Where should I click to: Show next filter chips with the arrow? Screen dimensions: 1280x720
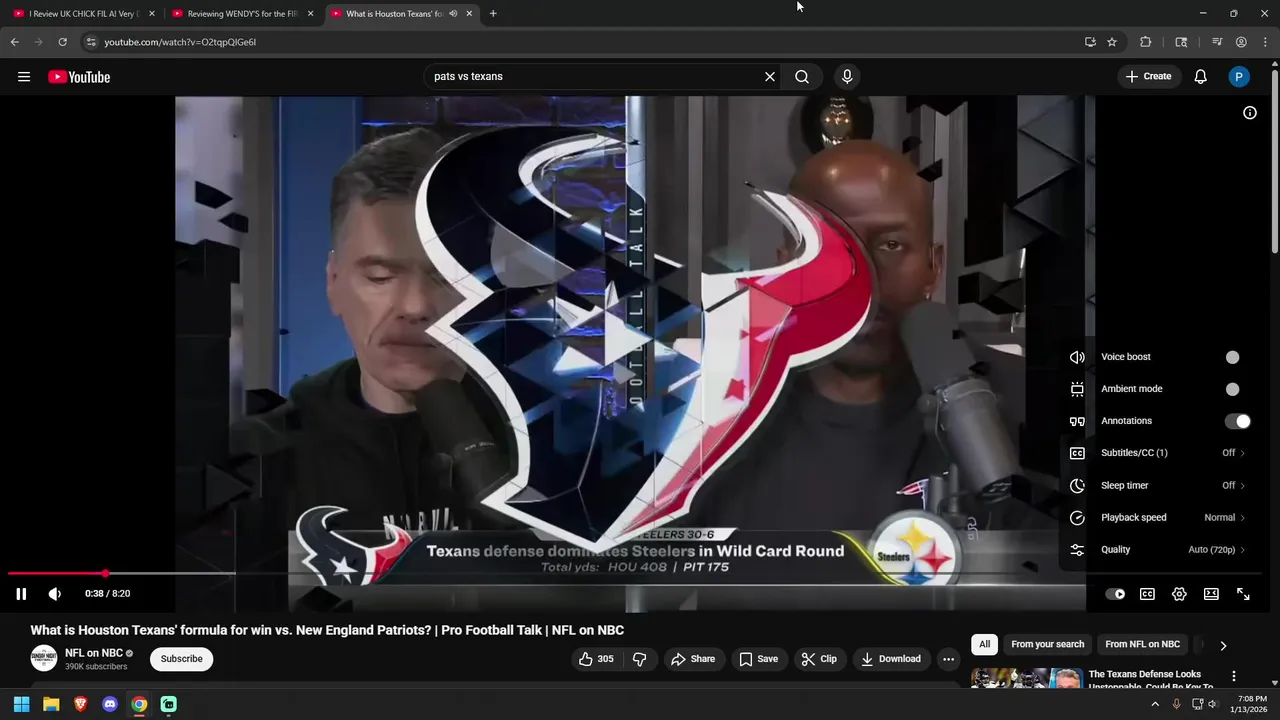click(x=1223, y=645)
